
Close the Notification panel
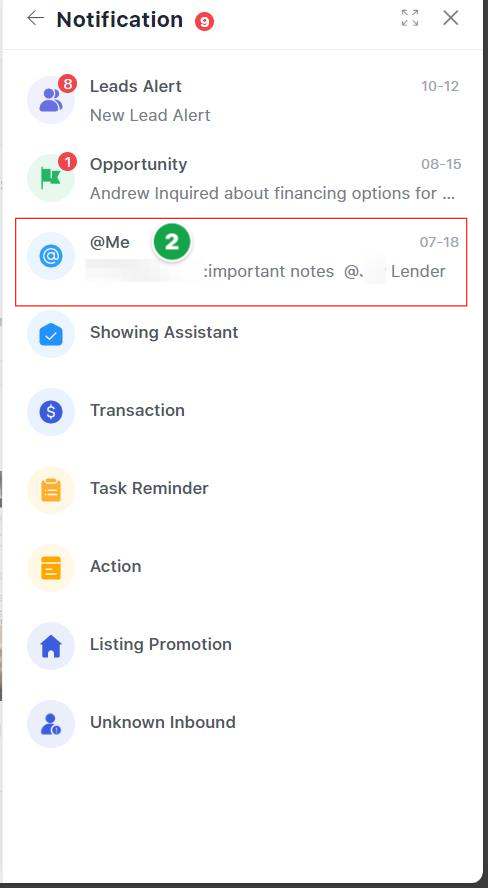(451, 18)
